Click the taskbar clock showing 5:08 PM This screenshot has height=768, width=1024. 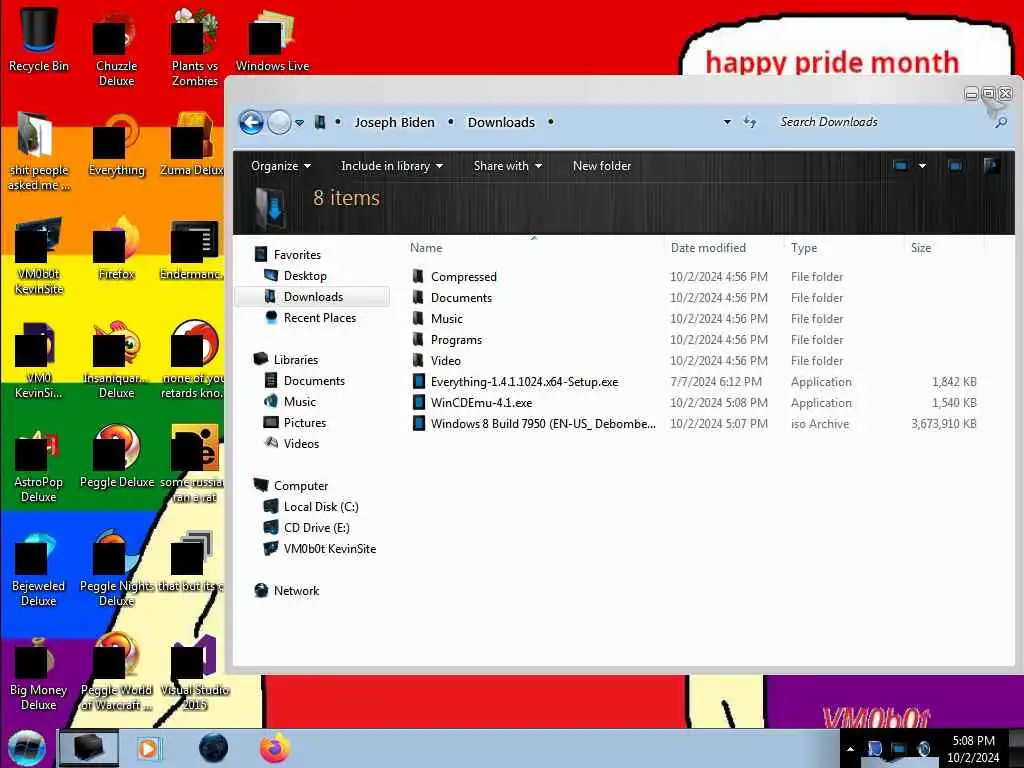[973, 749]
